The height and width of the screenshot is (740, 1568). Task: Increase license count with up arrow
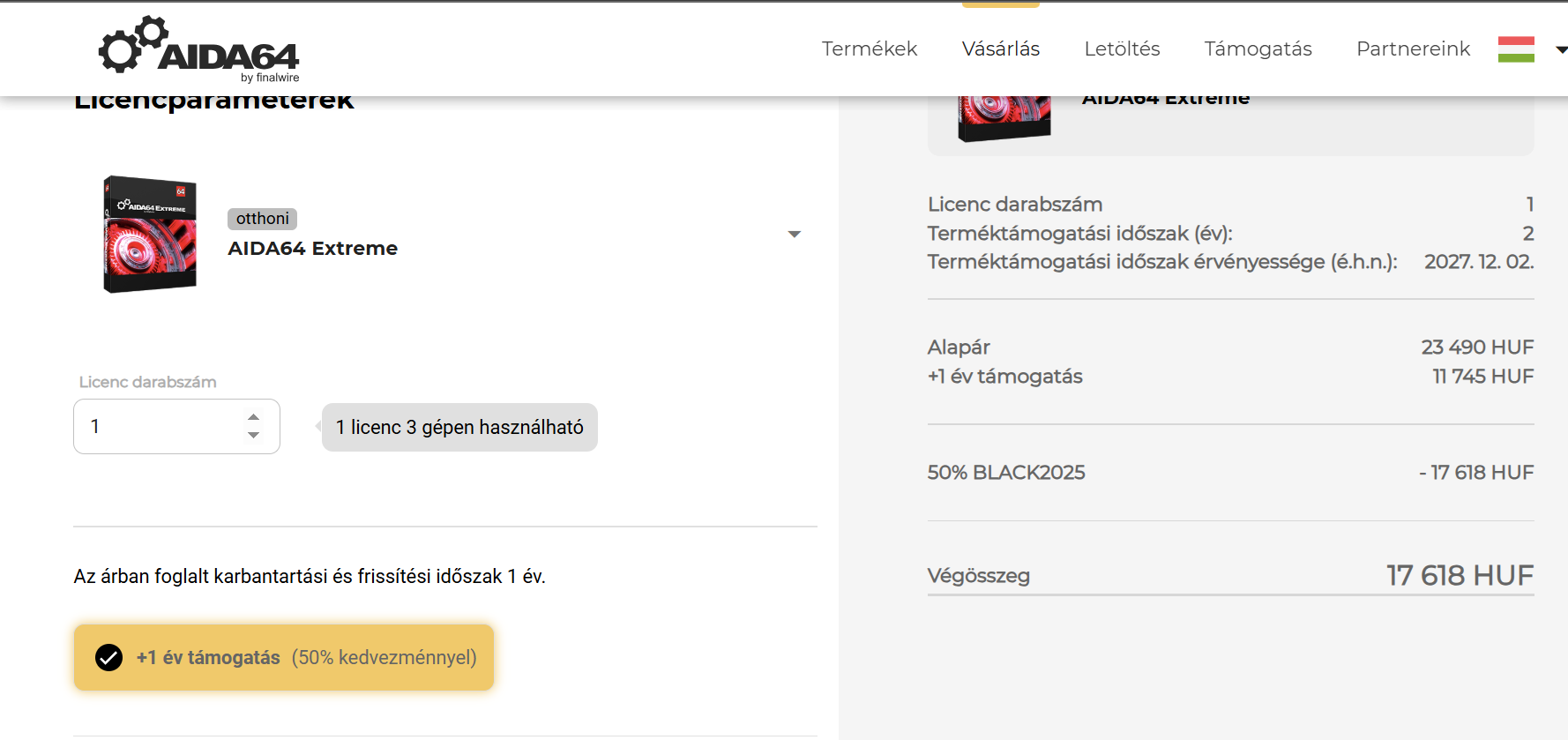[x=254, y=417]
